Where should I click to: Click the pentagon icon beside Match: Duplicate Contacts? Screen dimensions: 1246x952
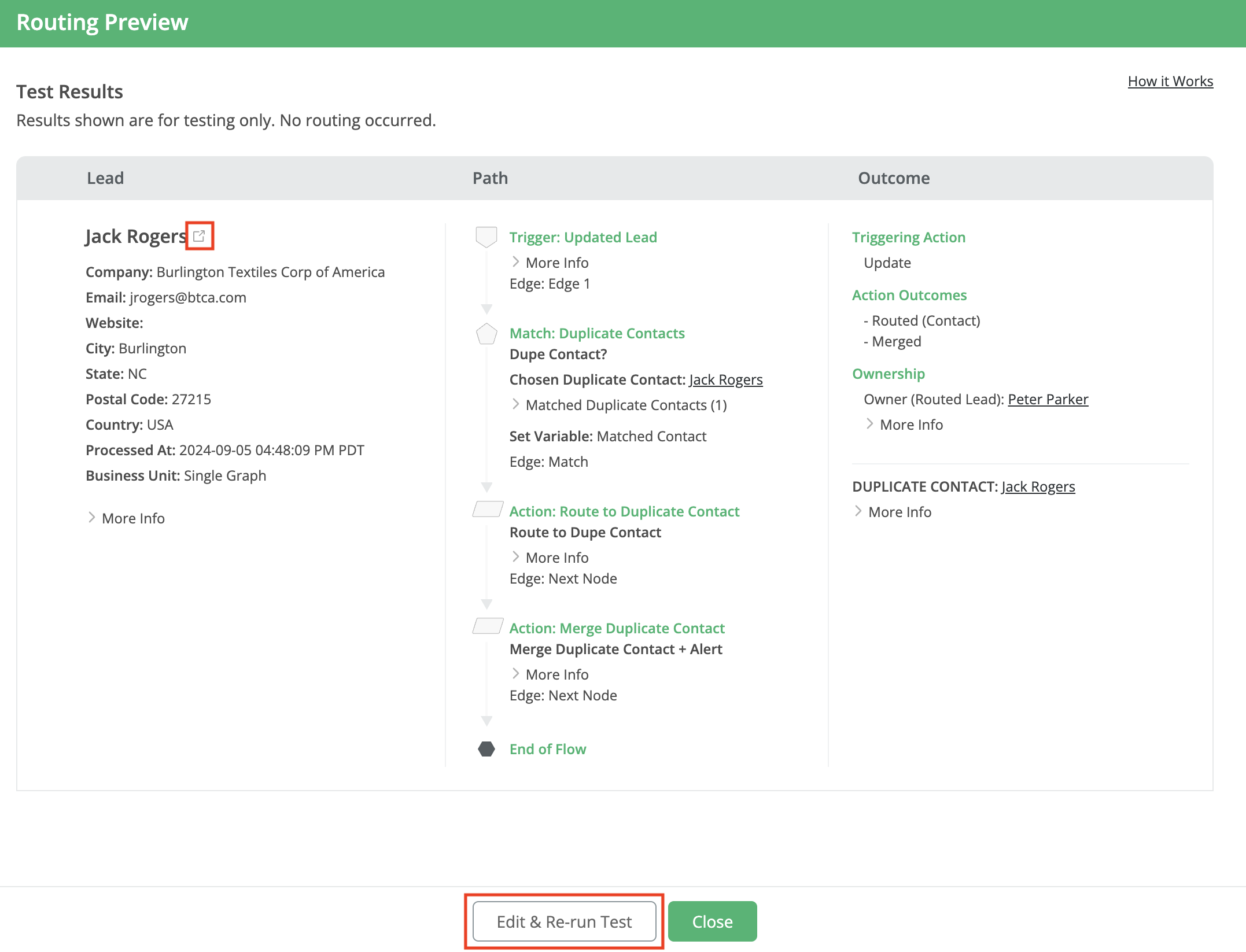click(x=486, y=334)
